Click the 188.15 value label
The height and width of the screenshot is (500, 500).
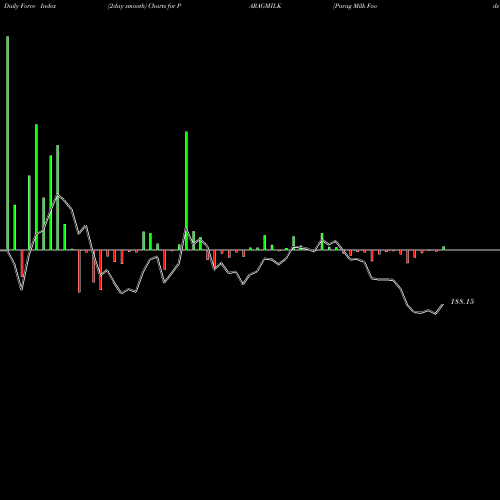click(x=462, y=302)
